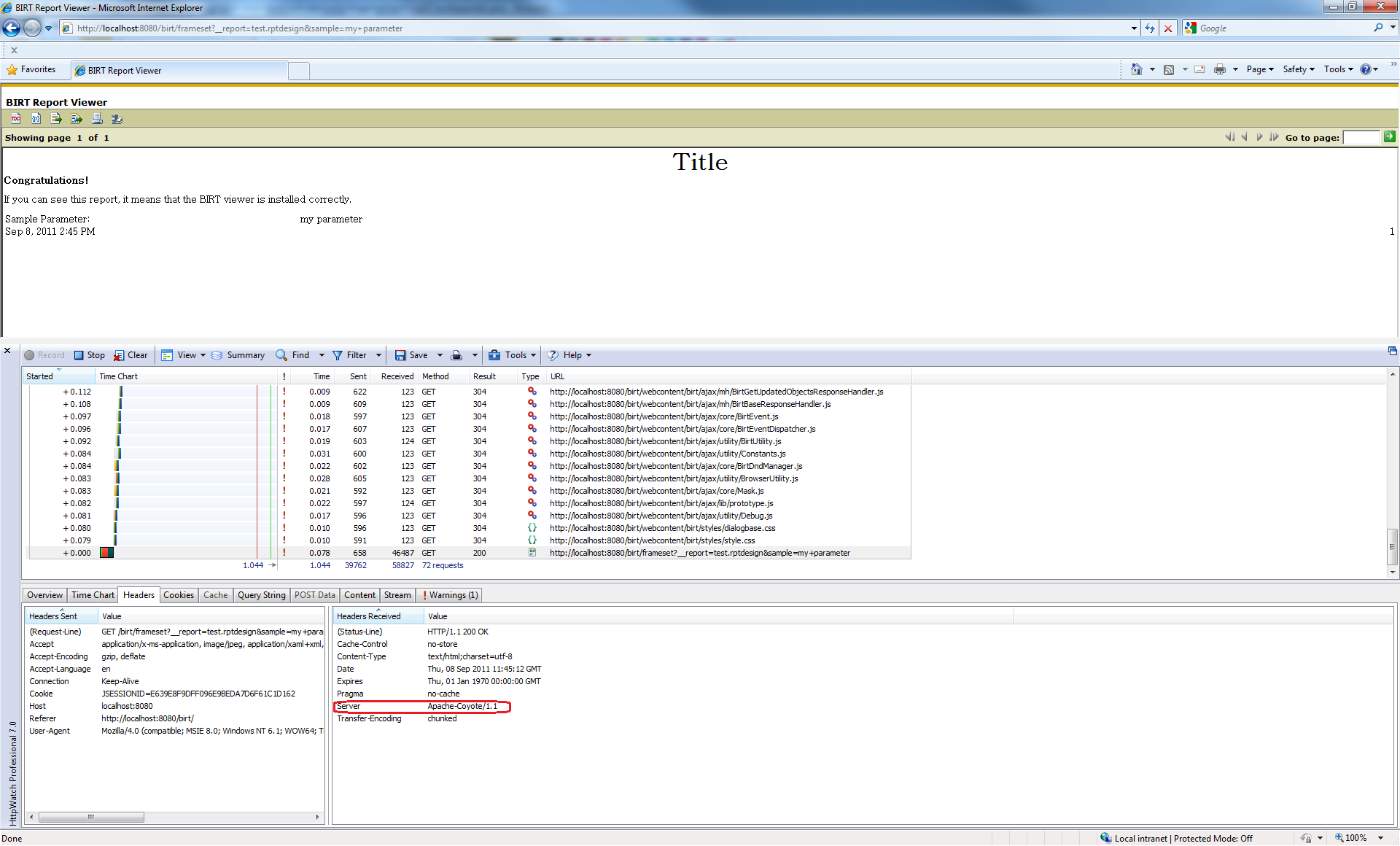Click the BIRT print report icon

coord(97,118)
